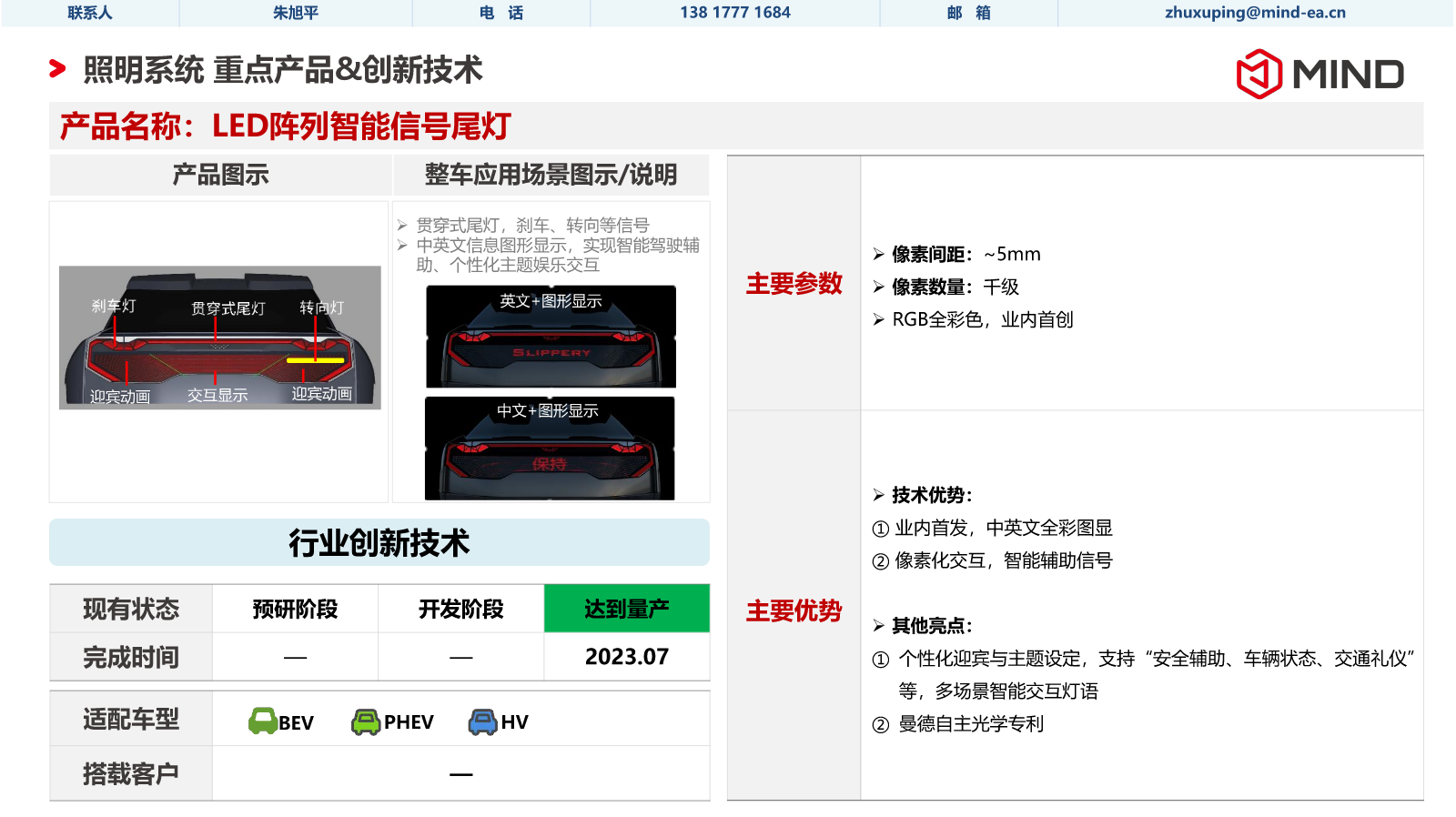Select the 开发阶段 stage cell
1456x817 pixels.
pos(460,609)
